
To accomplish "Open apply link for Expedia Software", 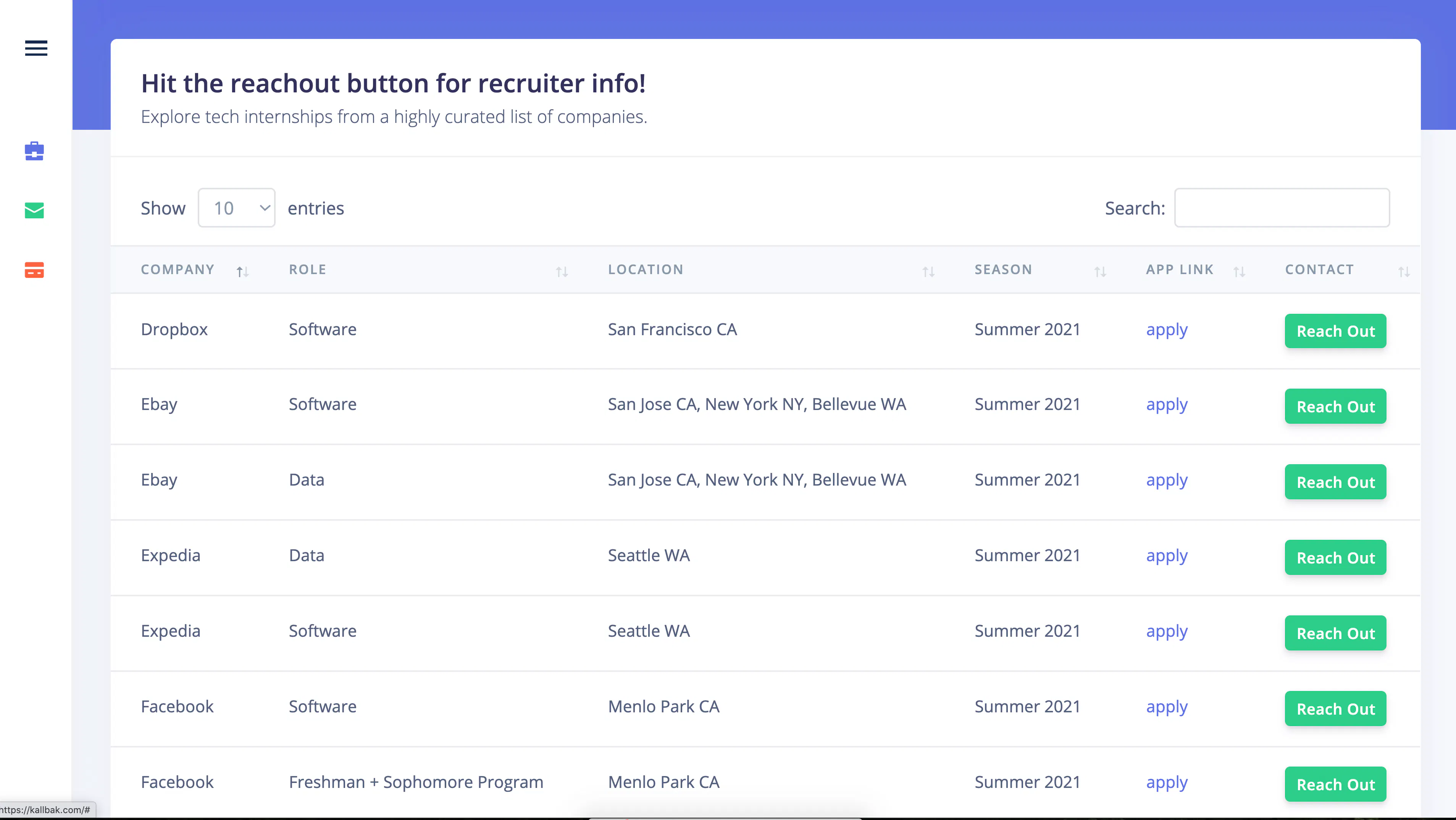I will (1167, 632).
